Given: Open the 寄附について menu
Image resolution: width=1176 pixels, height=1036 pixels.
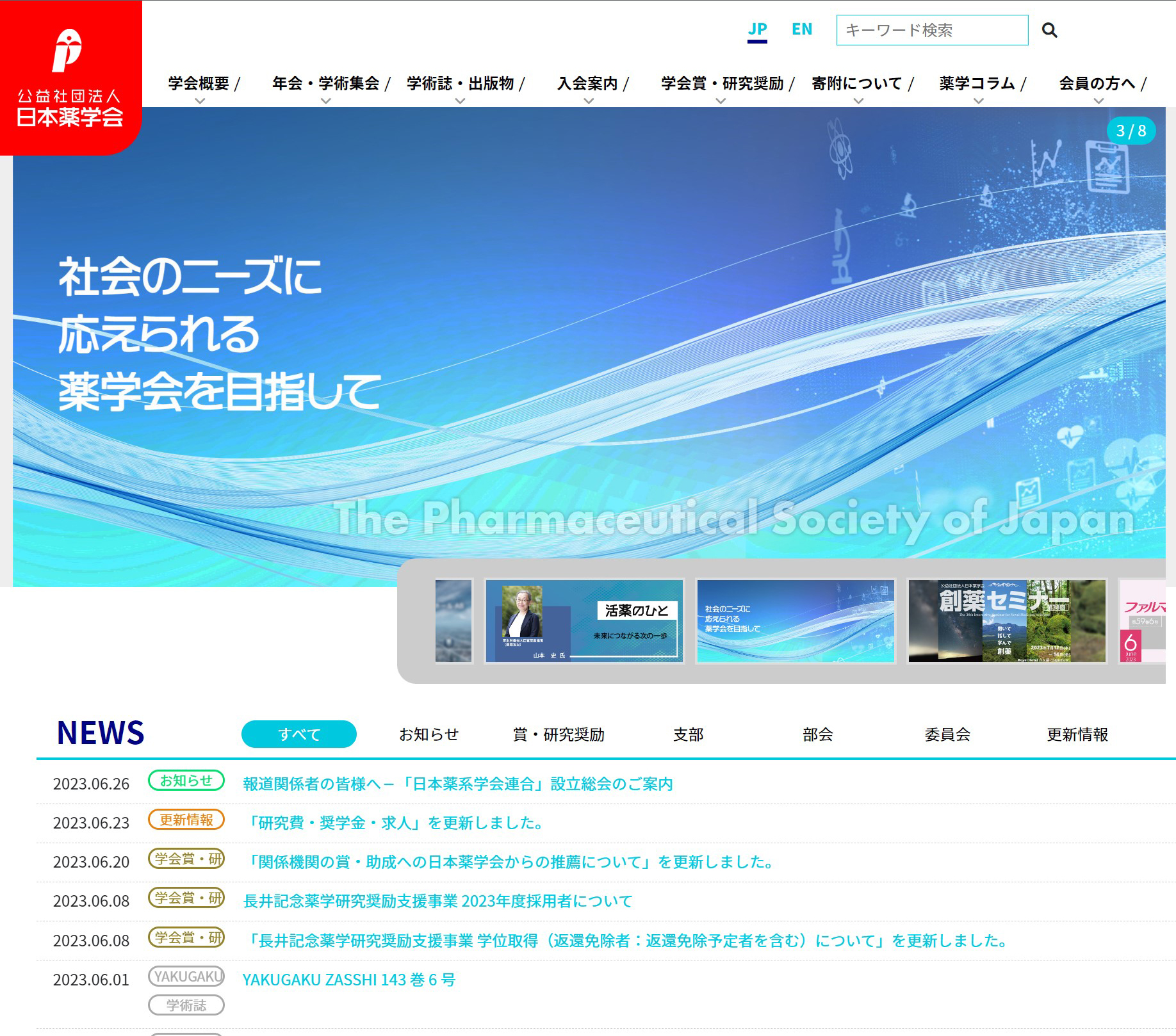Looking at the screenshot, I should [x=857, y=83].
